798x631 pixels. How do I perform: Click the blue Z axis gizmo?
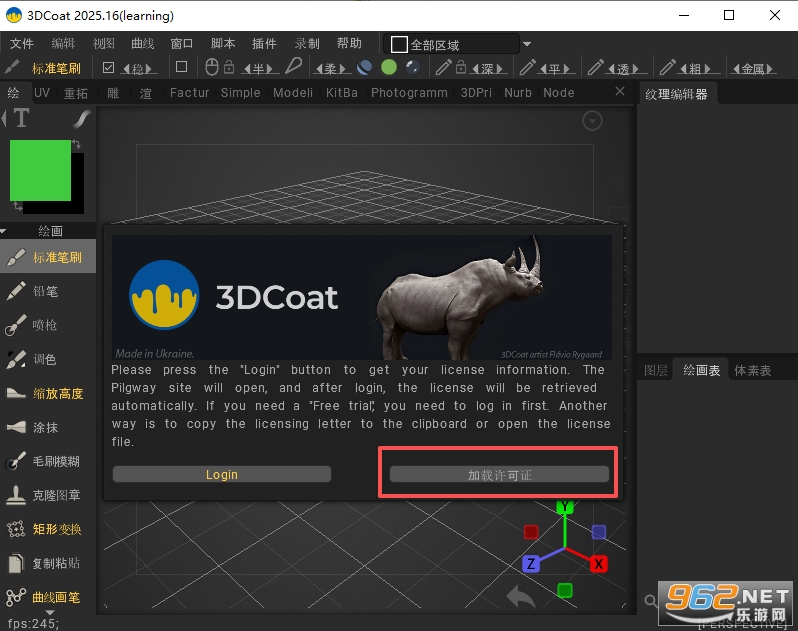click(x=531, y=564)
